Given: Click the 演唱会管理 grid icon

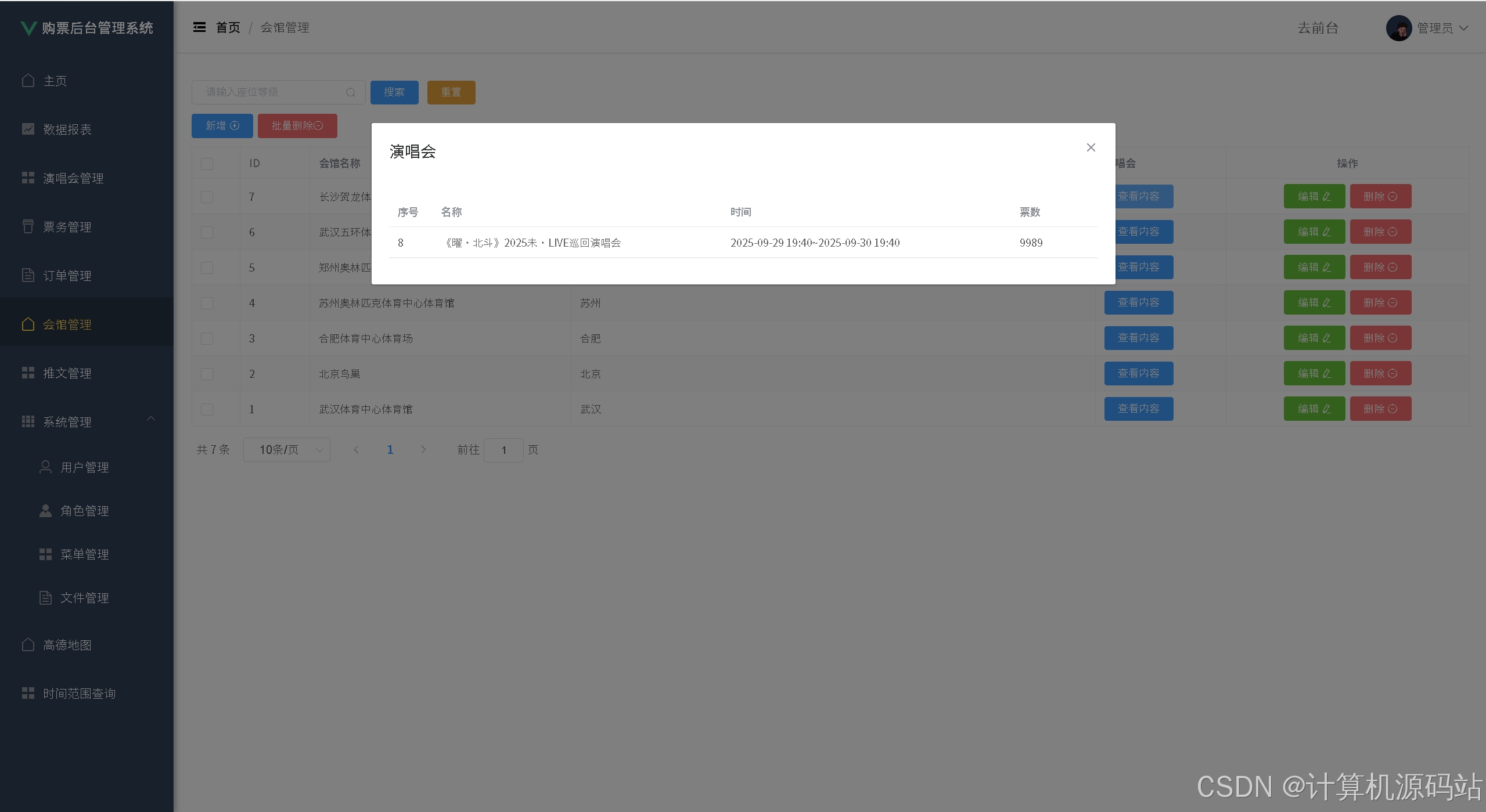Looking at the screenshot, I should point(28,178).
